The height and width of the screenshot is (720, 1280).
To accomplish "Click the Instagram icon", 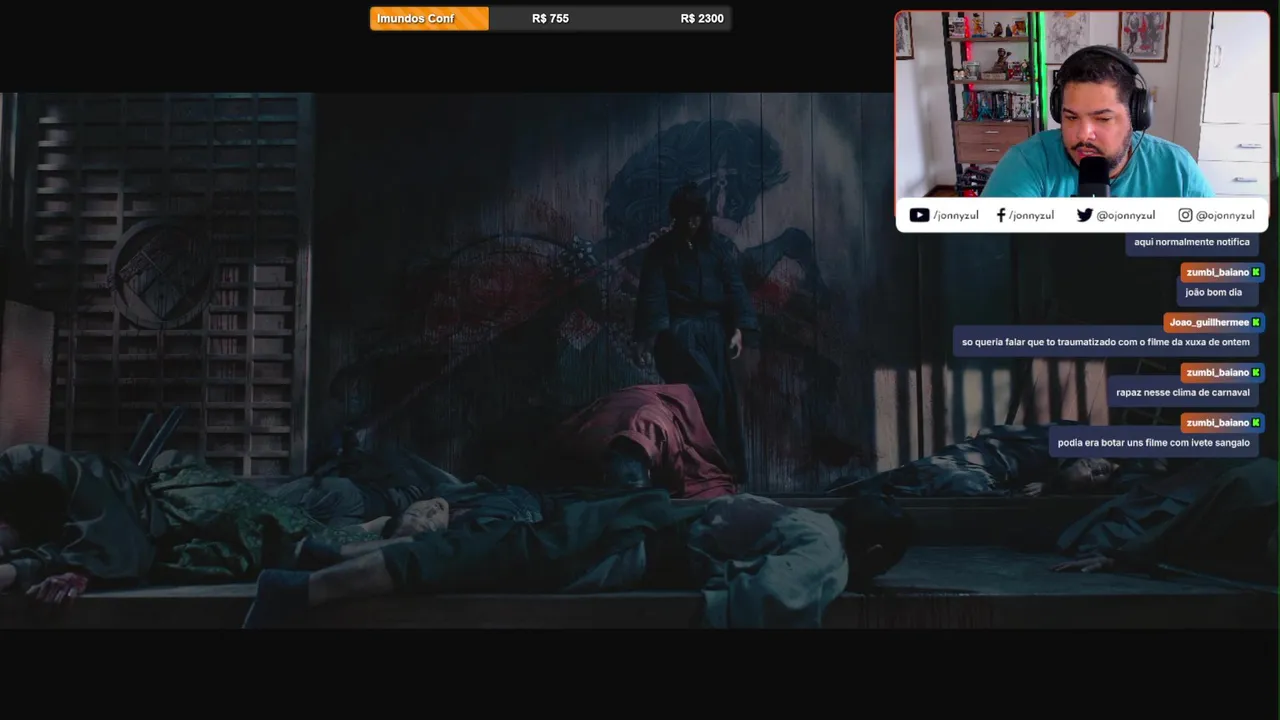I will pyautogui.click(x=1185, y=215).
